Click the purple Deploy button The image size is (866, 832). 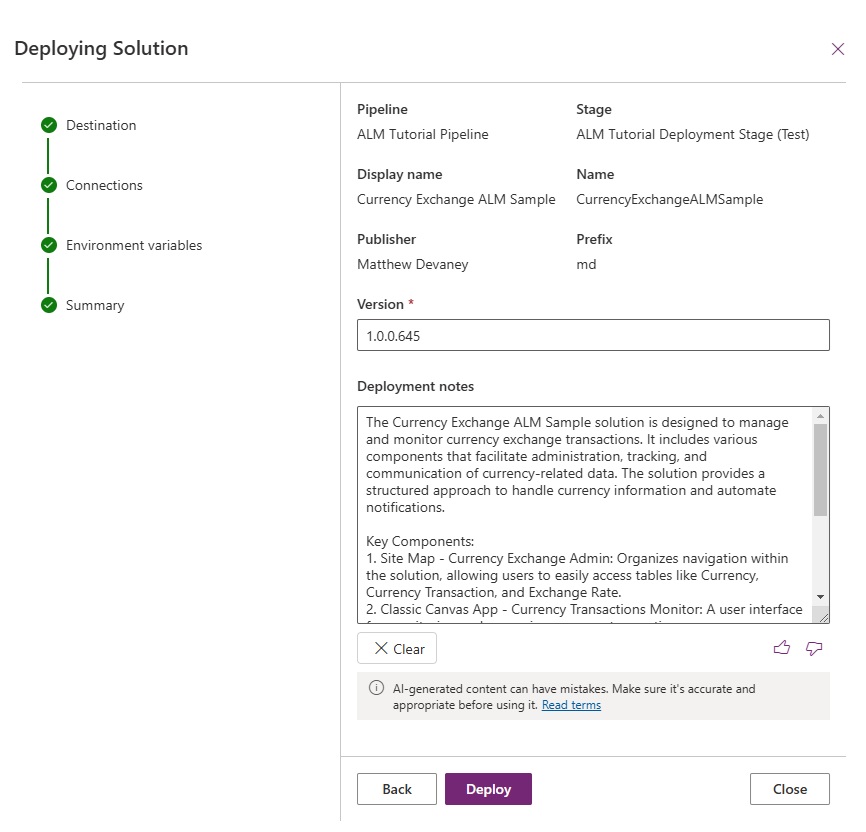point(488,789)
